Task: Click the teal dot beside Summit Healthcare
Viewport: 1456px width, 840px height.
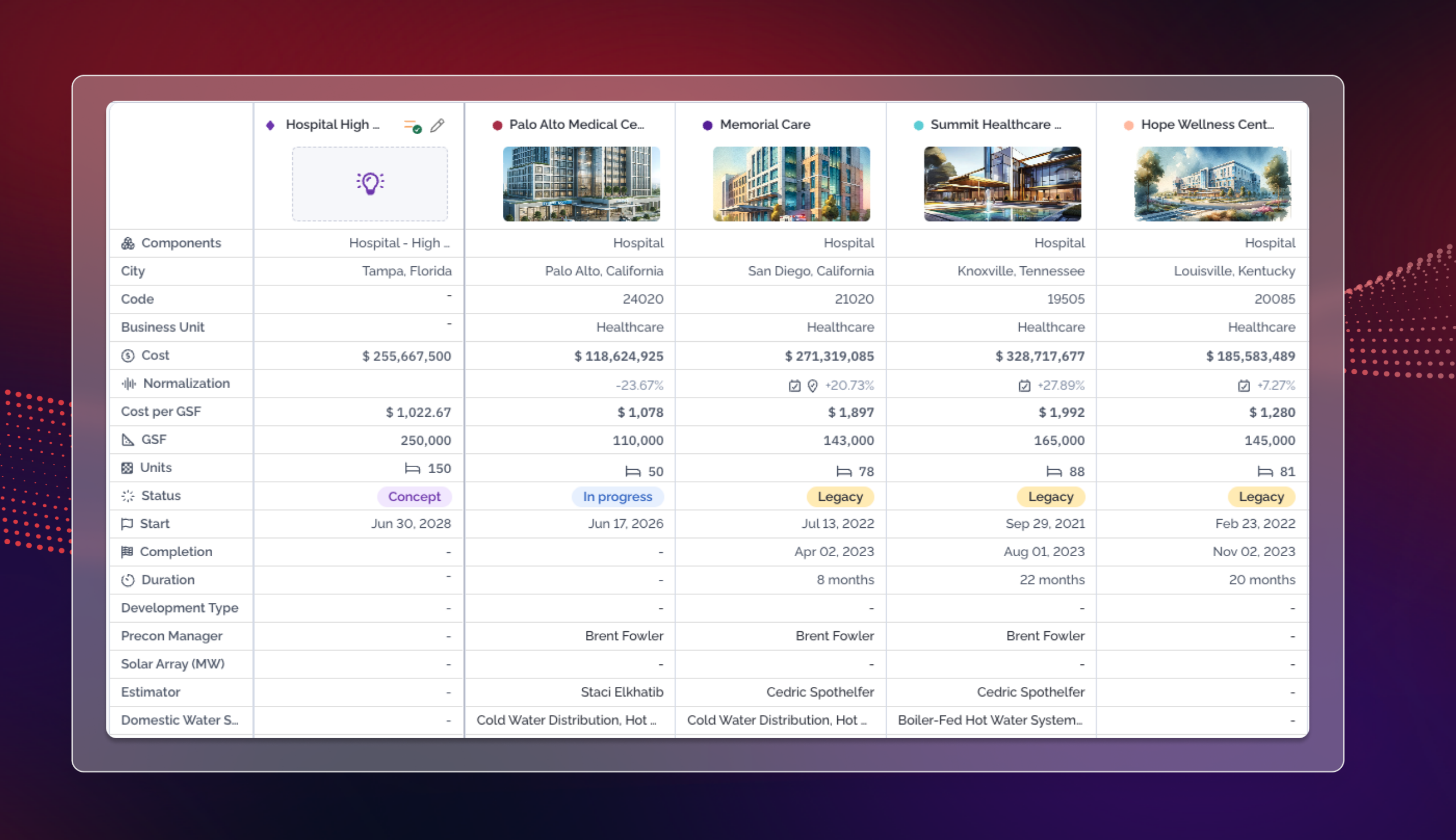Action: click(919, 125)
